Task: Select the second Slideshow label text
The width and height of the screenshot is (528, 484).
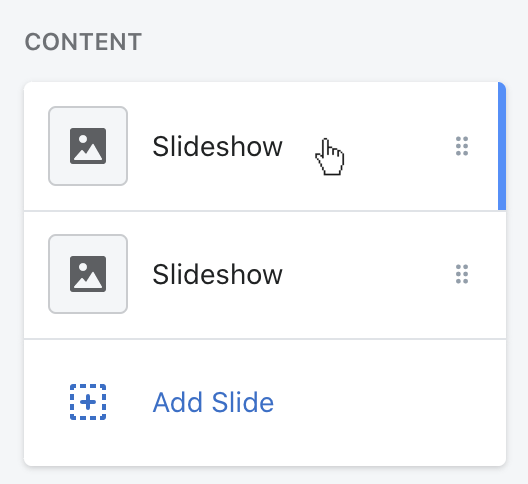Action: pyautogui.click(x=217, y=275)
